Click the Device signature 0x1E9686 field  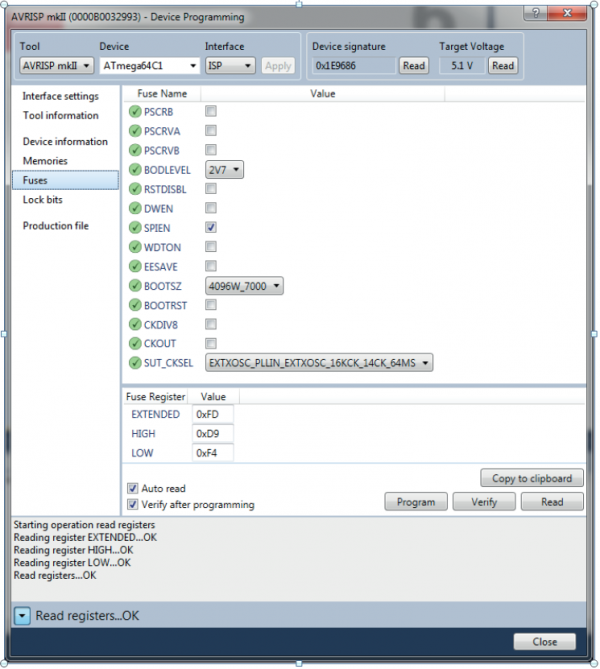[x=353, y=66]
